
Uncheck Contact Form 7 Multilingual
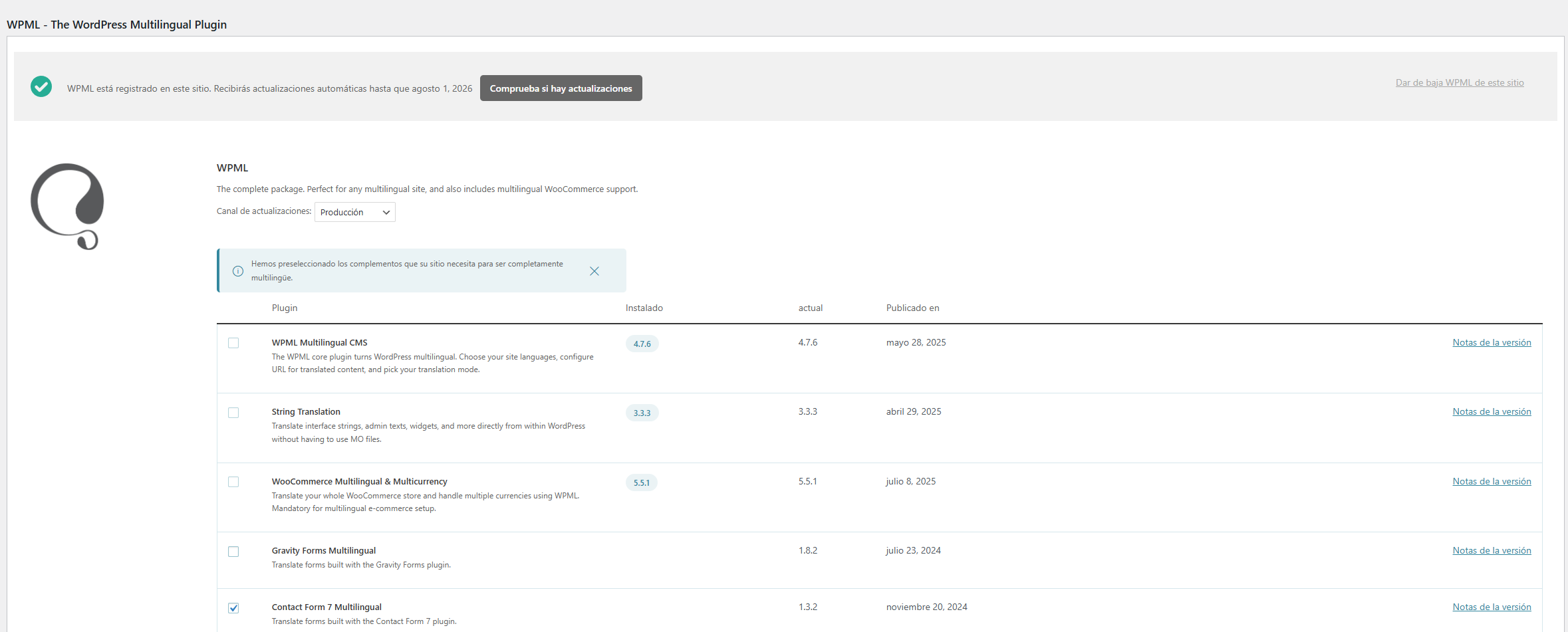point(233,608)
